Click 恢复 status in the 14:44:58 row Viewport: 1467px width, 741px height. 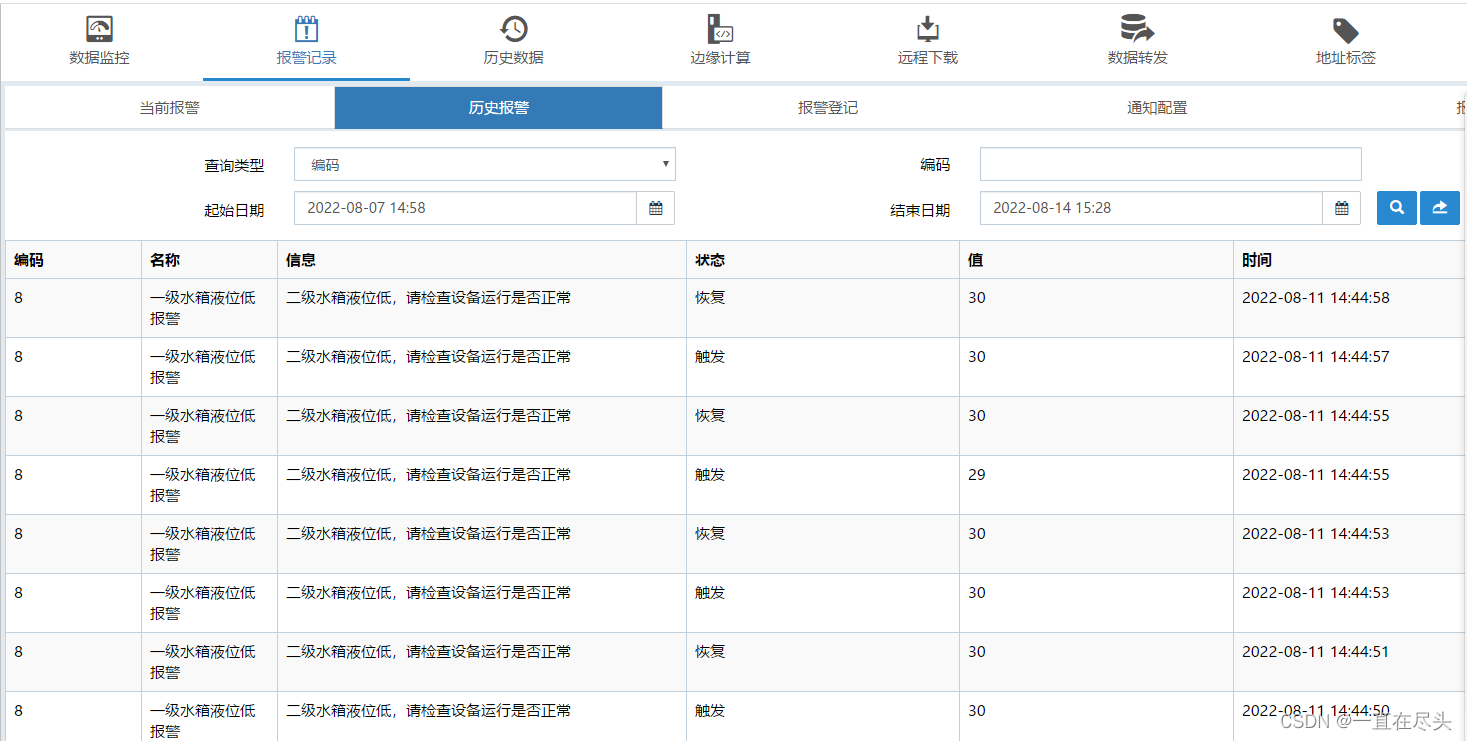710,298
